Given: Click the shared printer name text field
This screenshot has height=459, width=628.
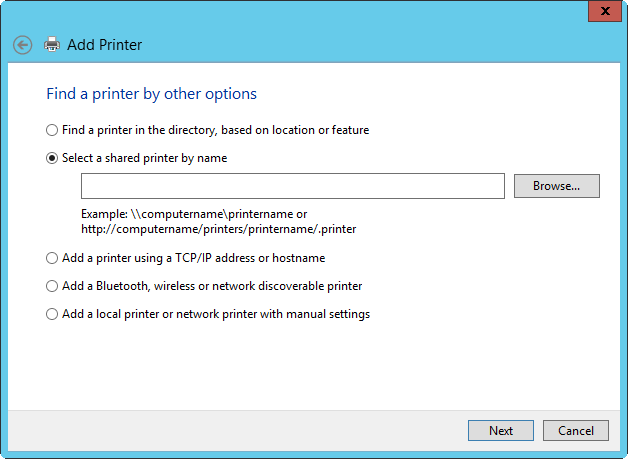Looking at the screenshot, I should [292, 186].
